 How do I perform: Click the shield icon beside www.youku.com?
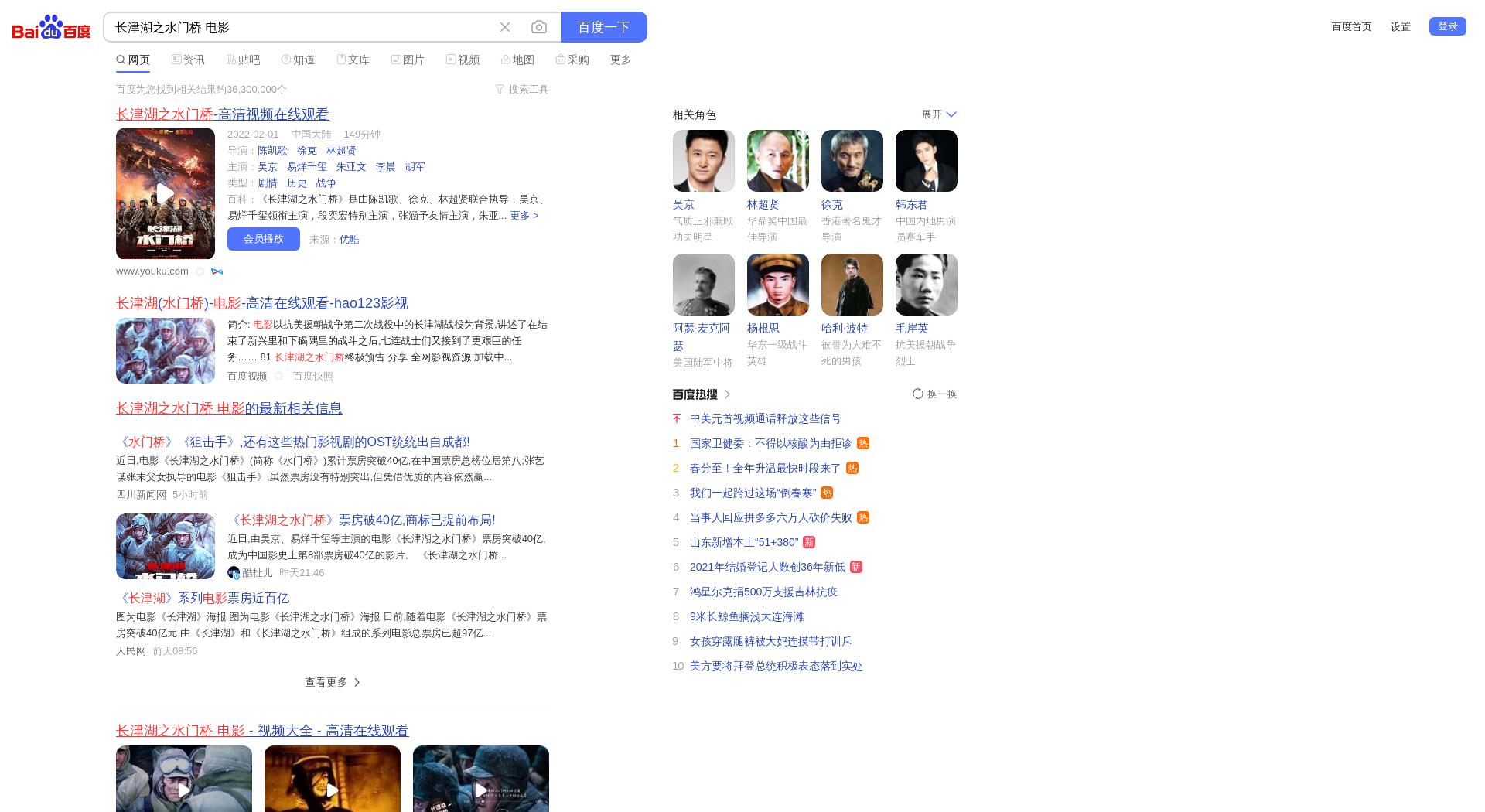pyautogui.click(x=200, y=271)
